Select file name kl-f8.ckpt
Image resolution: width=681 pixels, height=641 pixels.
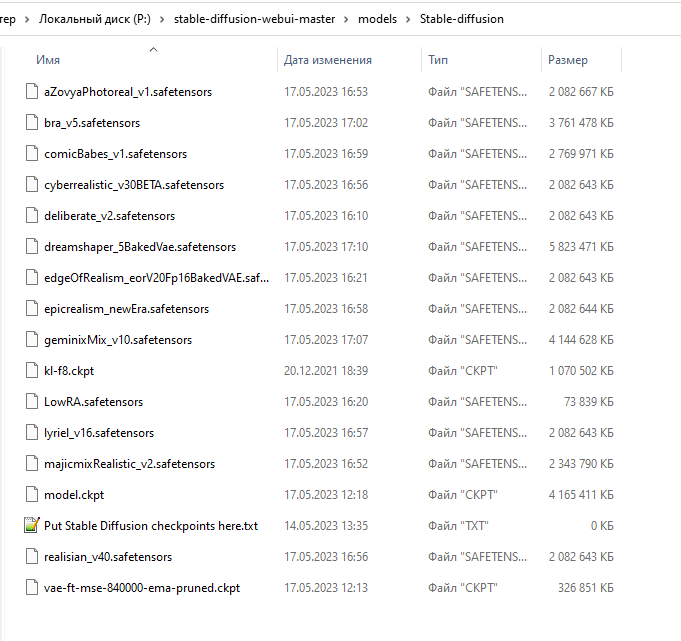pos(69,371)
